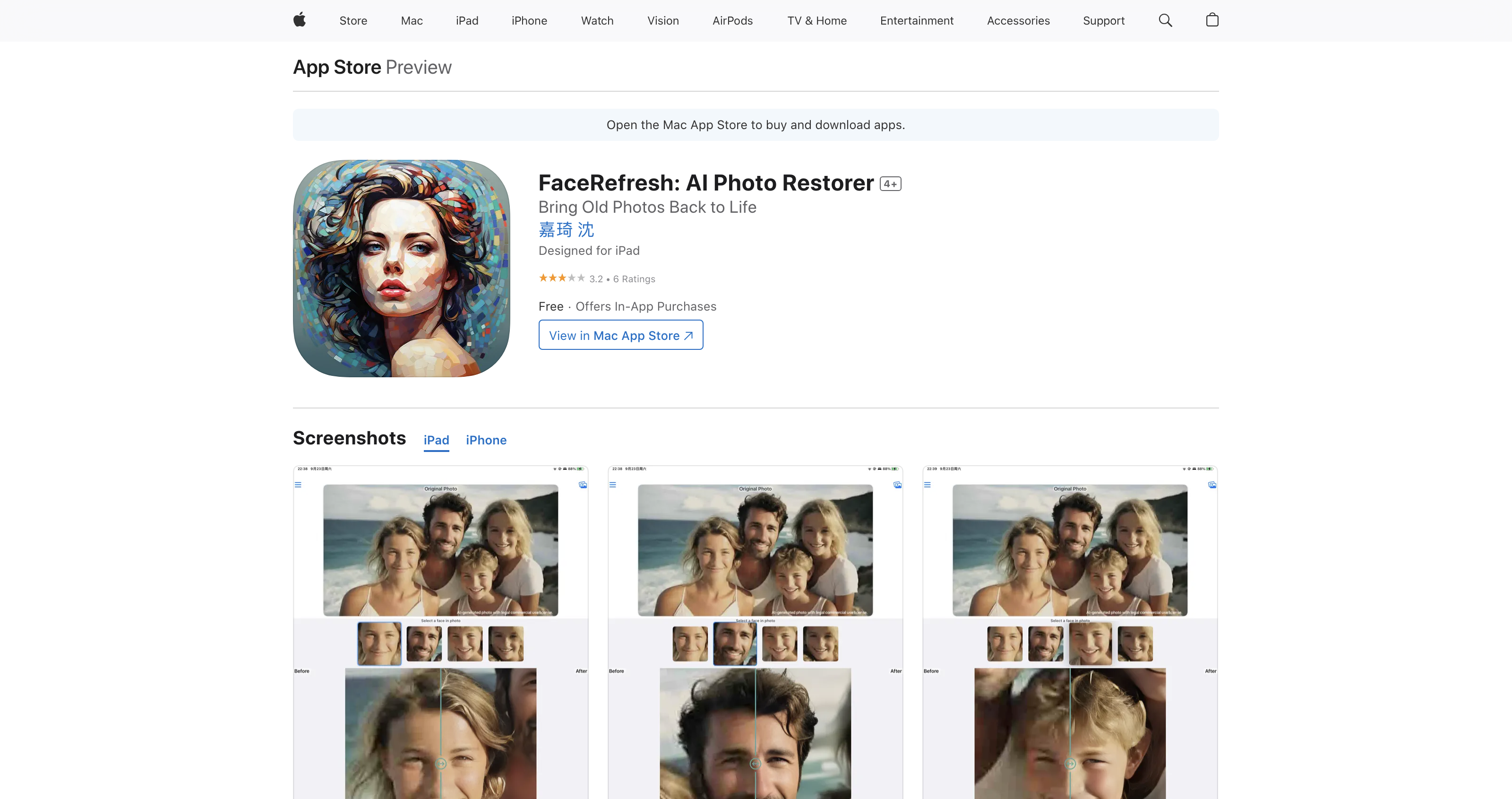Image resolution: width=1512 pixels, height=799 pixels.
Task: Open the iPhone menu in the navigation bar
Action: [529, 20]
